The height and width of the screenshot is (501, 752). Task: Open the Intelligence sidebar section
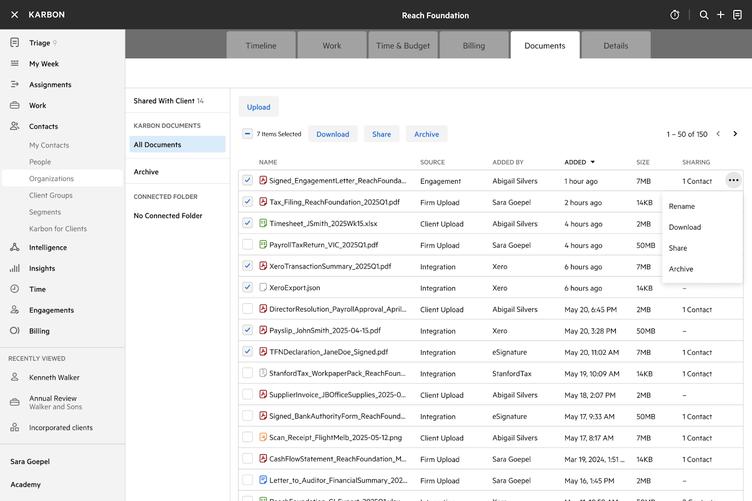coord(48,247)
